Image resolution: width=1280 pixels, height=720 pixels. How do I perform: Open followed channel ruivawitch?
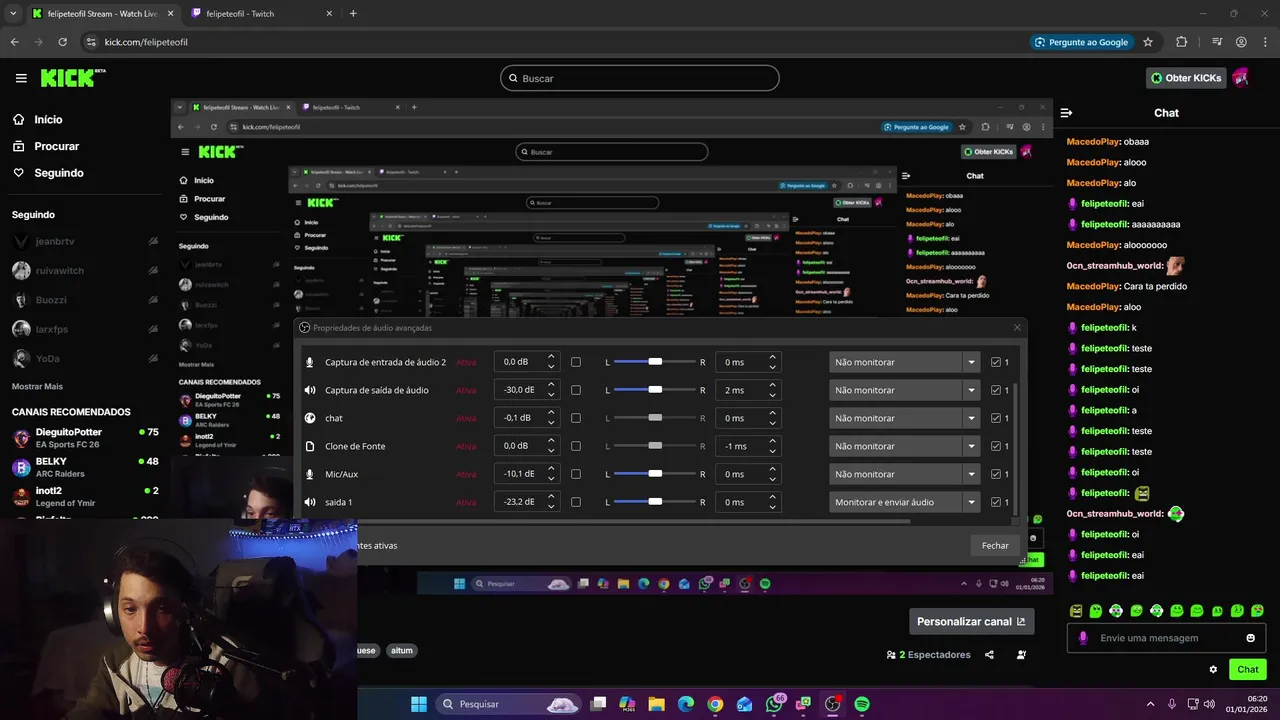click(85, 271)
